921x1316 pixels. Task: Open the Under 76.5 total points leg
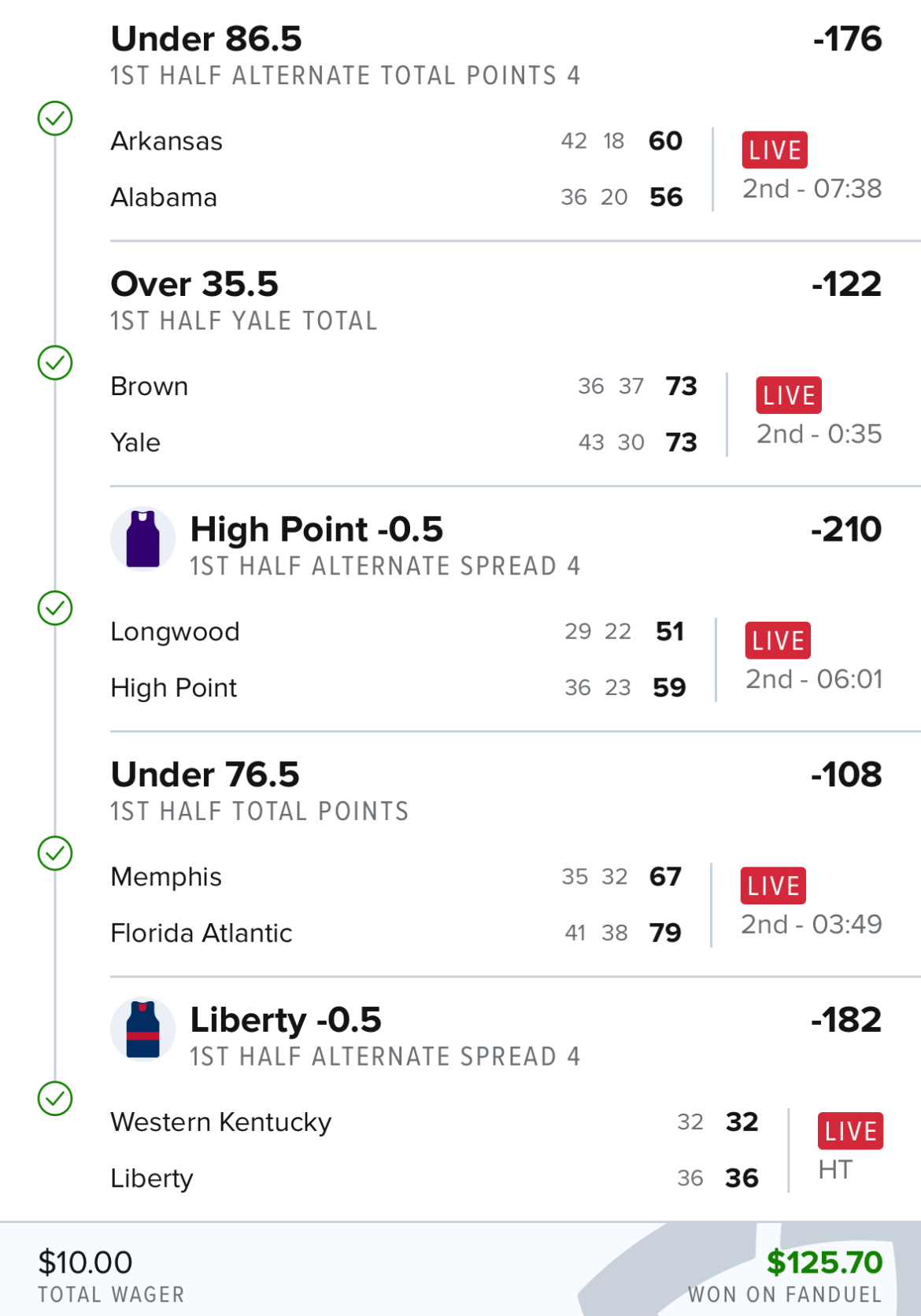205,774
